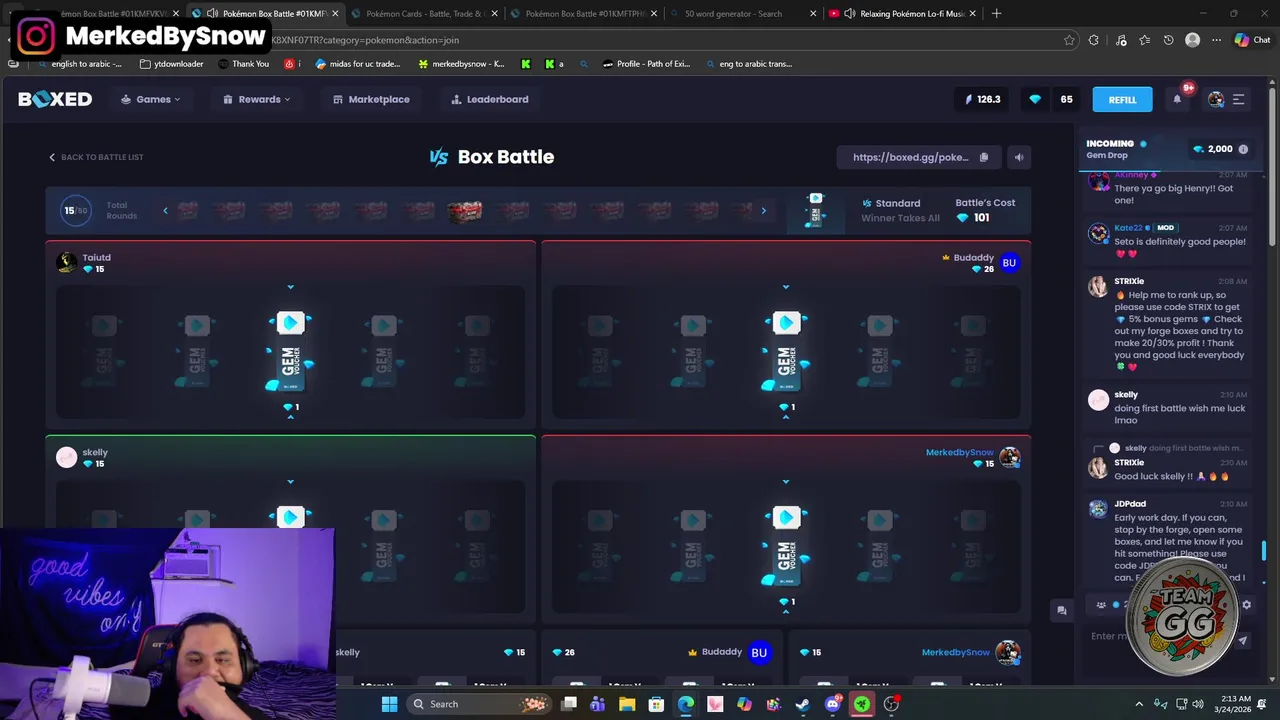This screenshot has height=720, width=1280.
Task: Click JDPdad's chat avatar
Action: (1098, 509)
